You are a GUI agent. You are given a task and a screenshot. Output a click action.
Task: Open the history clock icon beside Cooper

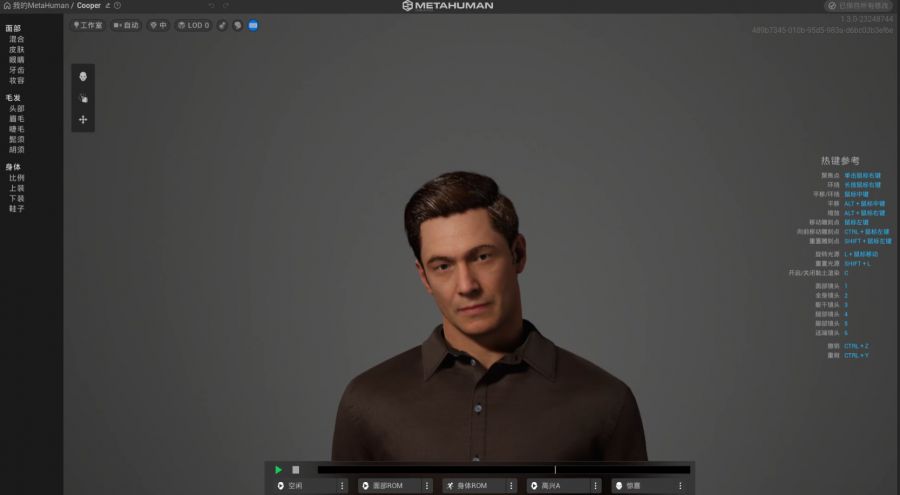(117, 5)
